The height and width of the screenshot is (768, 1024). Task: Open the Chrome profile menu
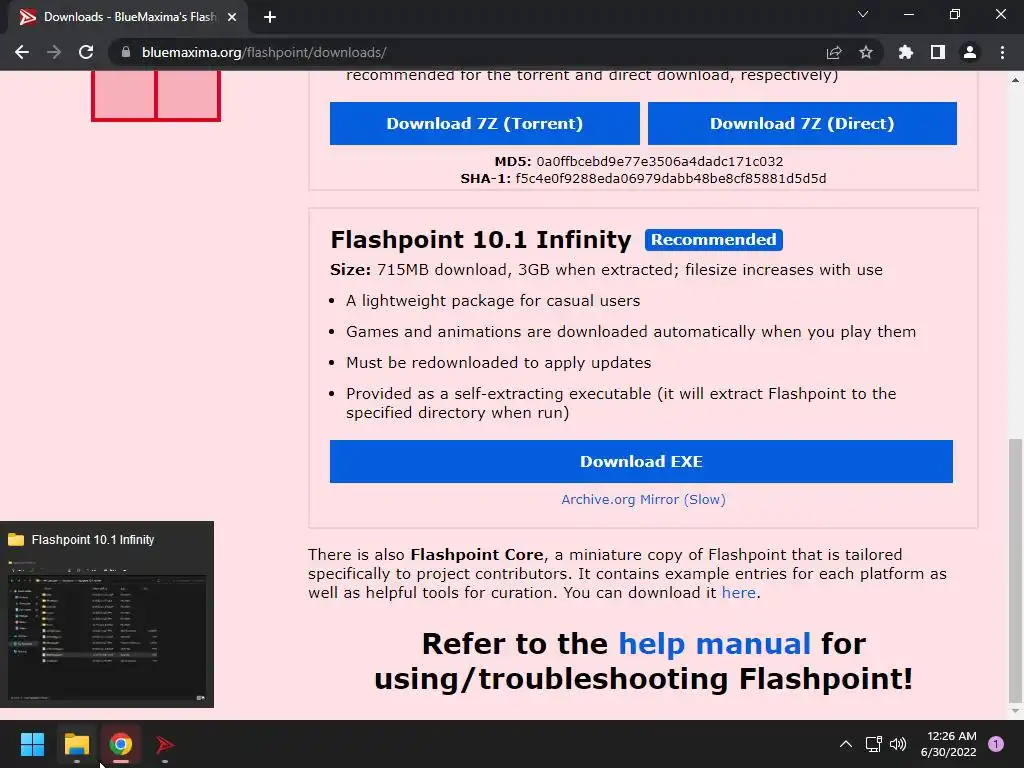pos(970,52)
